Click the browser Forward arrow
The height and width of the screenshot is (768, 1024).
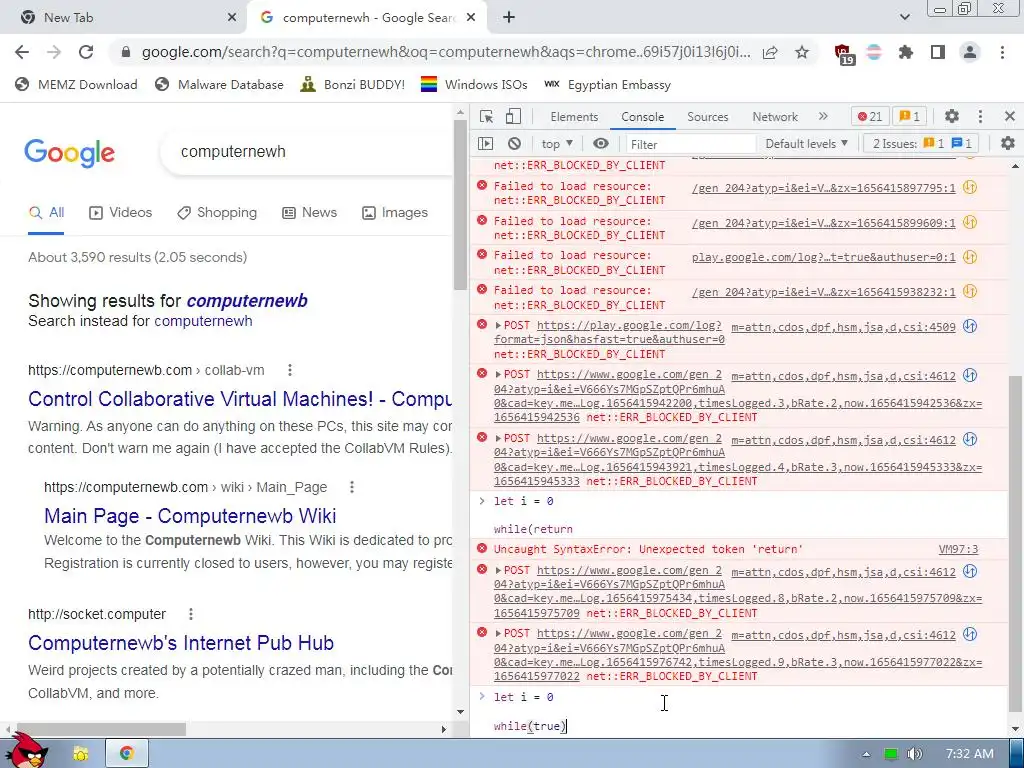click(x=54, y=52)
